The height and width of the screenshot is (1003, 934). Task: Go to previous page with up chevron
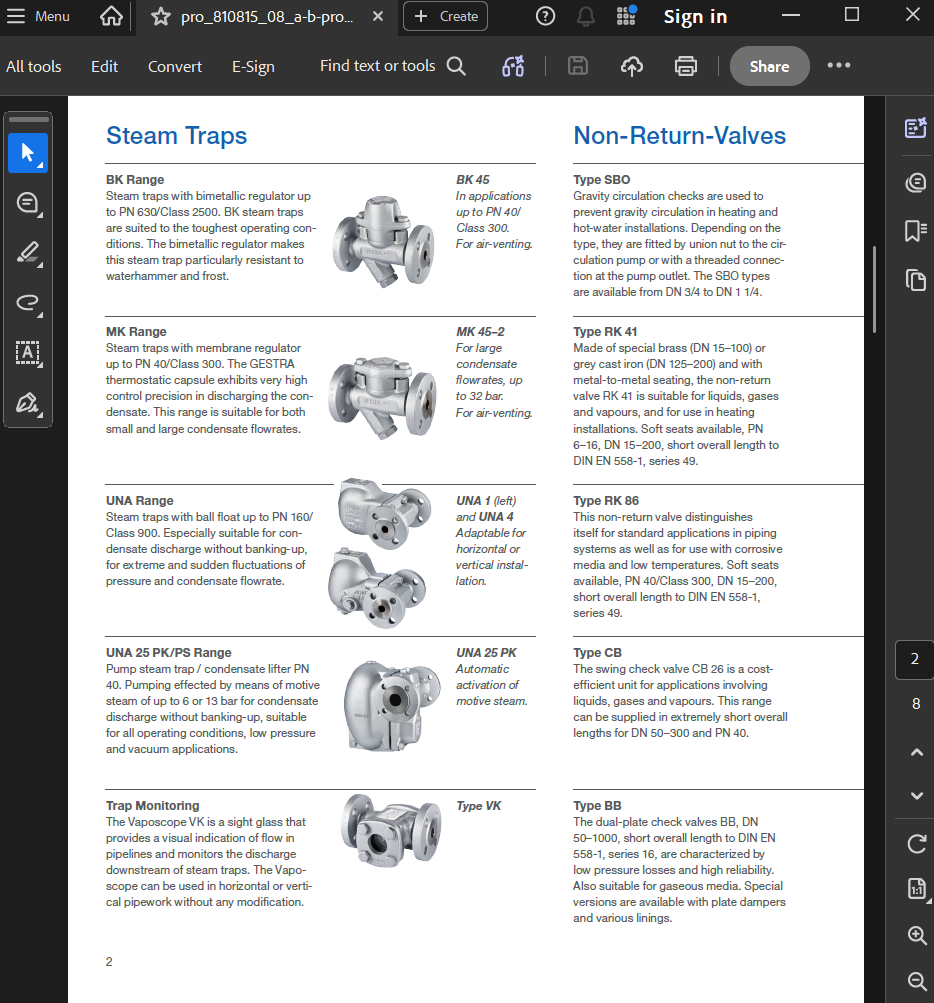(x=917, y=752)
